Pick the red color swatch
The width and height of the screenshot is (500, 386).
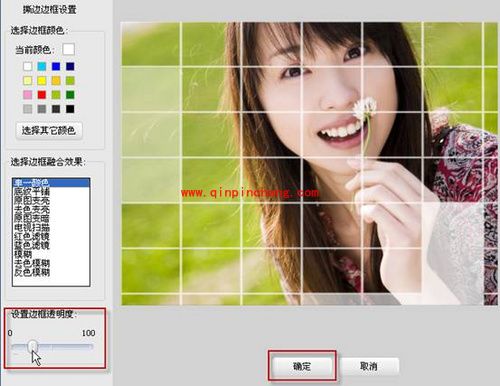tap(42, 95)
